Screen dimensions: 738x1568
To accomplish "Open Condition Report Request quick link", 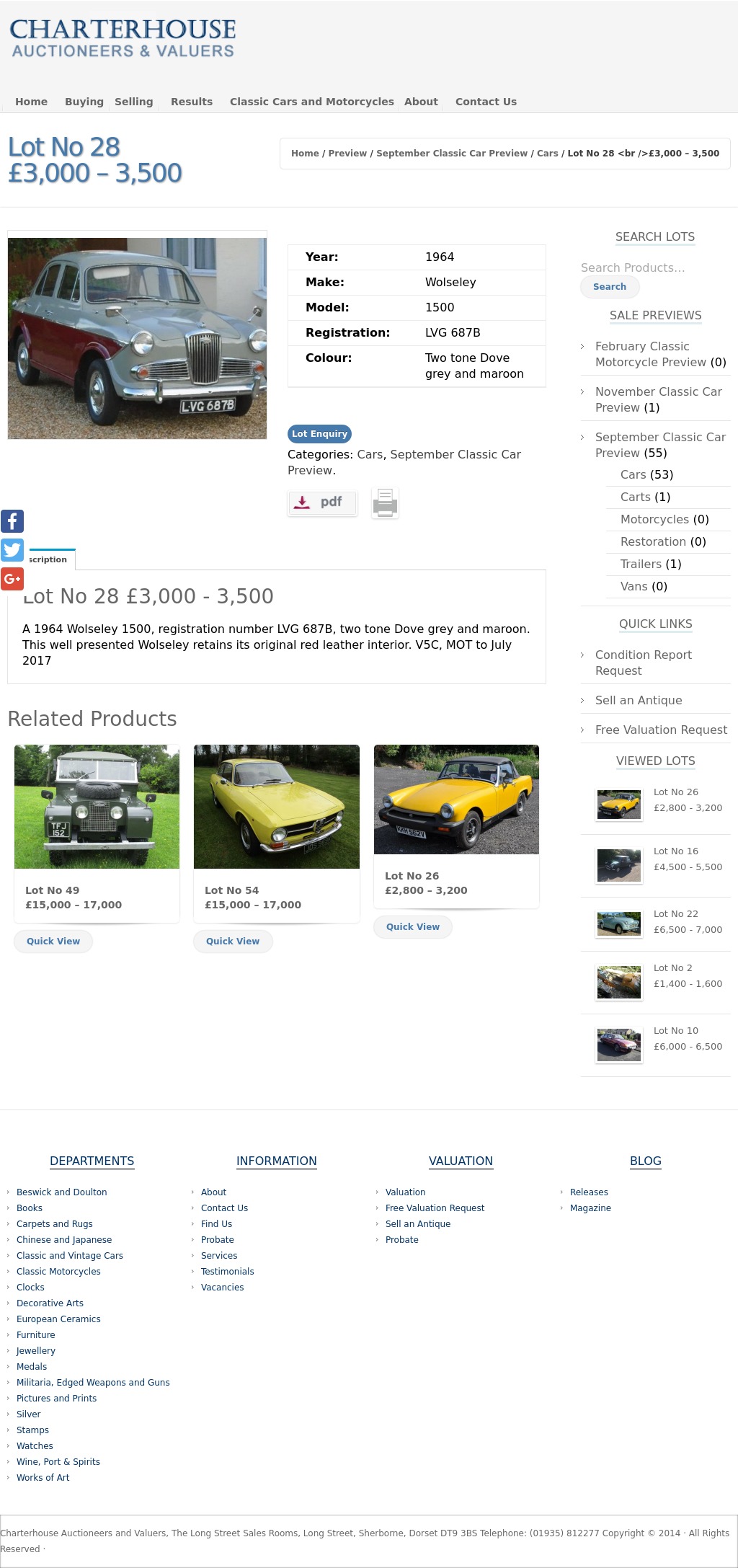I will tap(644, 663).
